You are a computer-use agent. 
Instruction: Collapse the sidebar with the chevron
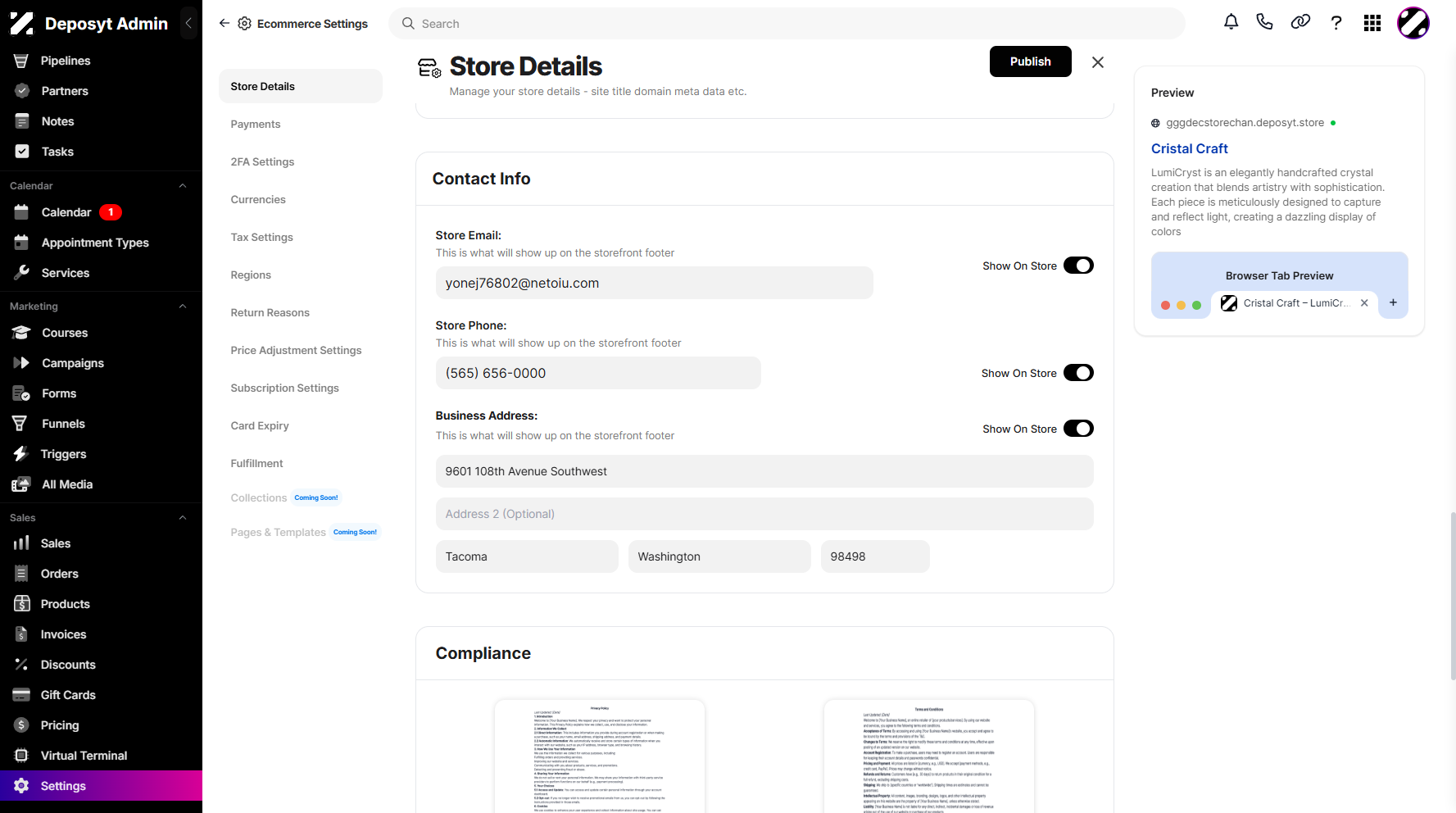[188, 23]
